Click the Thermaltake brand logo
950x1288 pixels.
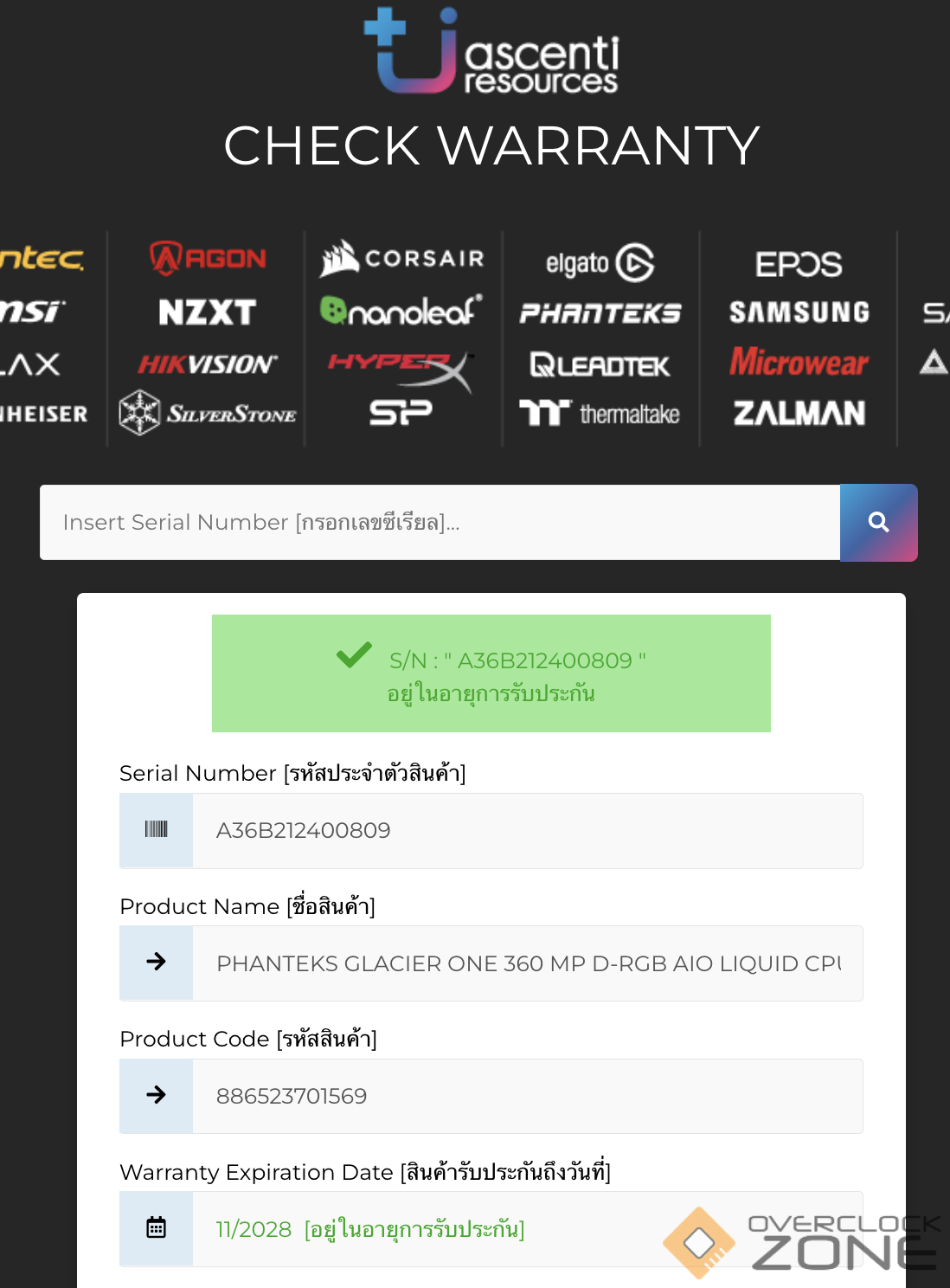coord(600,414)
